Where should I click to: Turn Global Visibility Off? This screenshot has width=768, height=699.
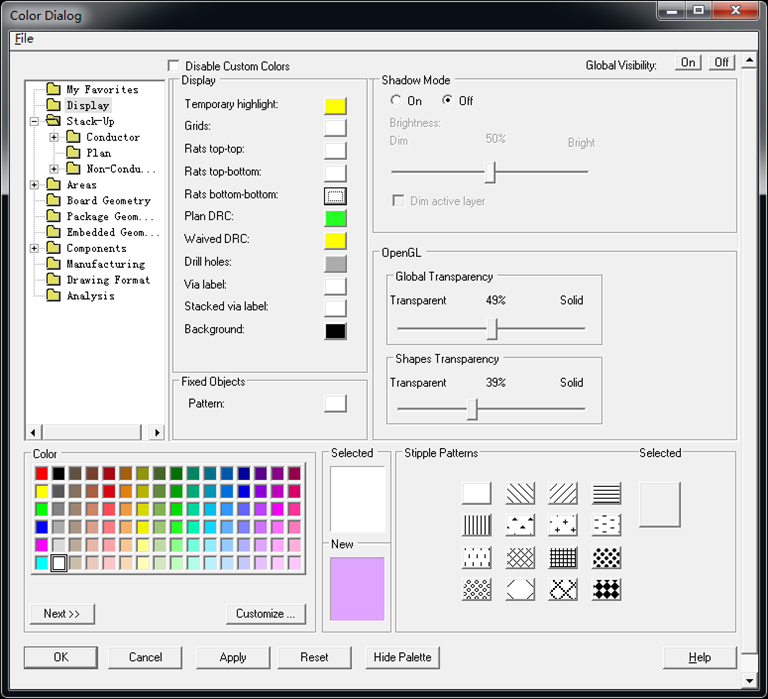coord(721,62)
